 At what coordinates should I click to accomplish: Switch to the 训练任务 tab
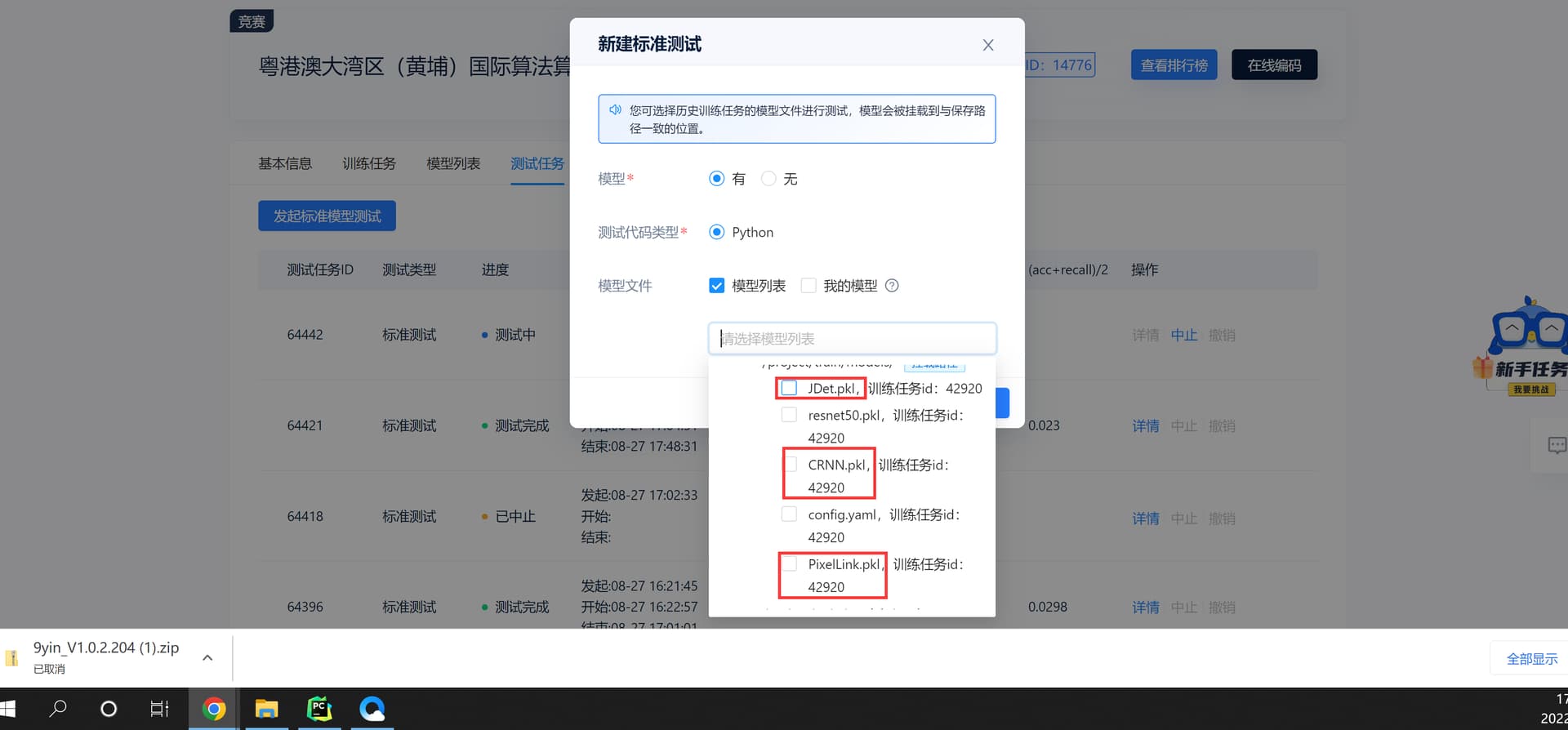click(x=369, y=164)
